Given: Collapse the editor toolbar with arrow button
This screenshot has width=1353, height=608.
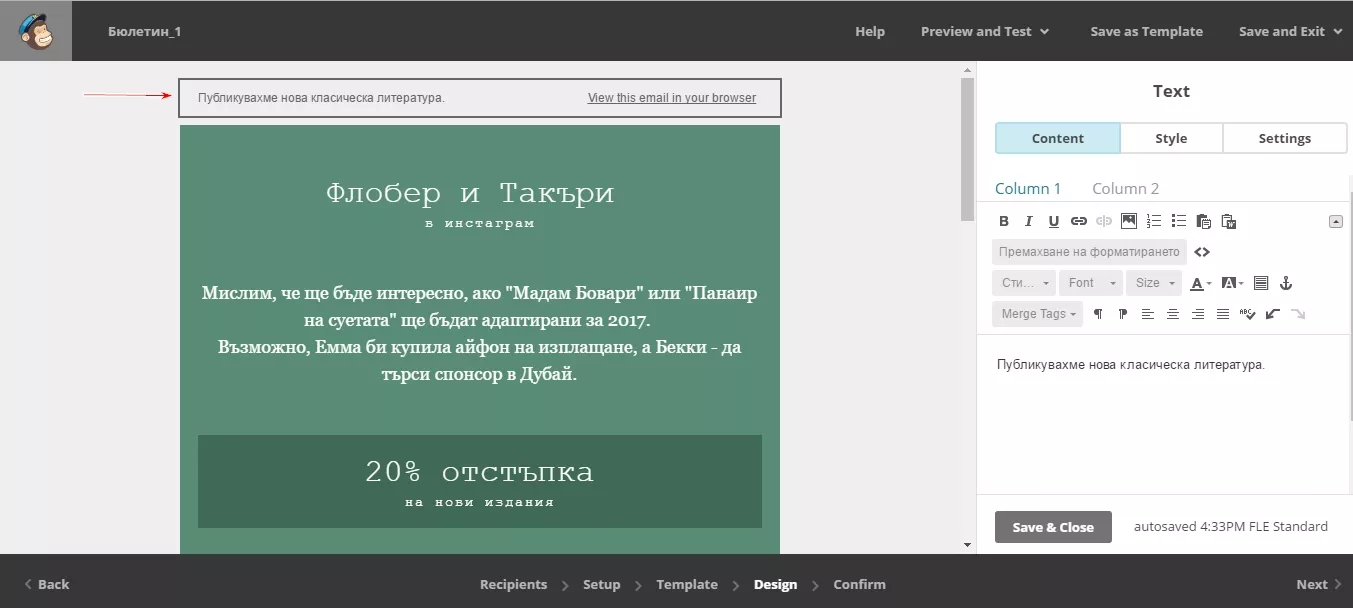Looking at the screenshot, I should (1336, 221).
